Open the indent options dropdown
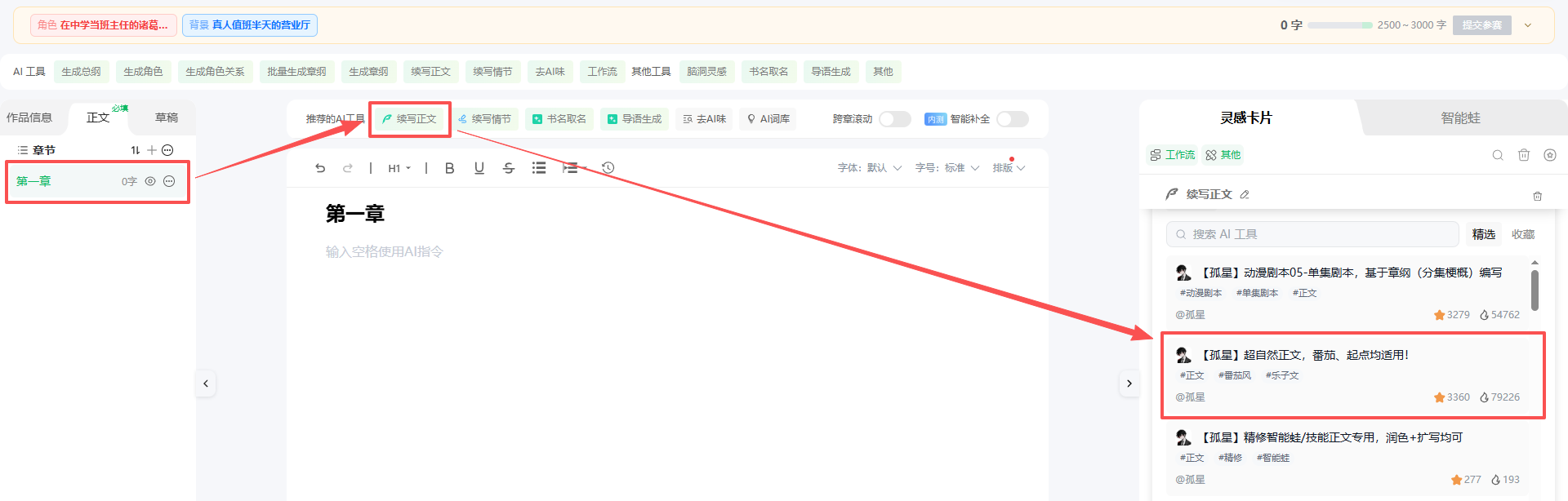Screen dimensions: 1568x501 tap(574, 168)
